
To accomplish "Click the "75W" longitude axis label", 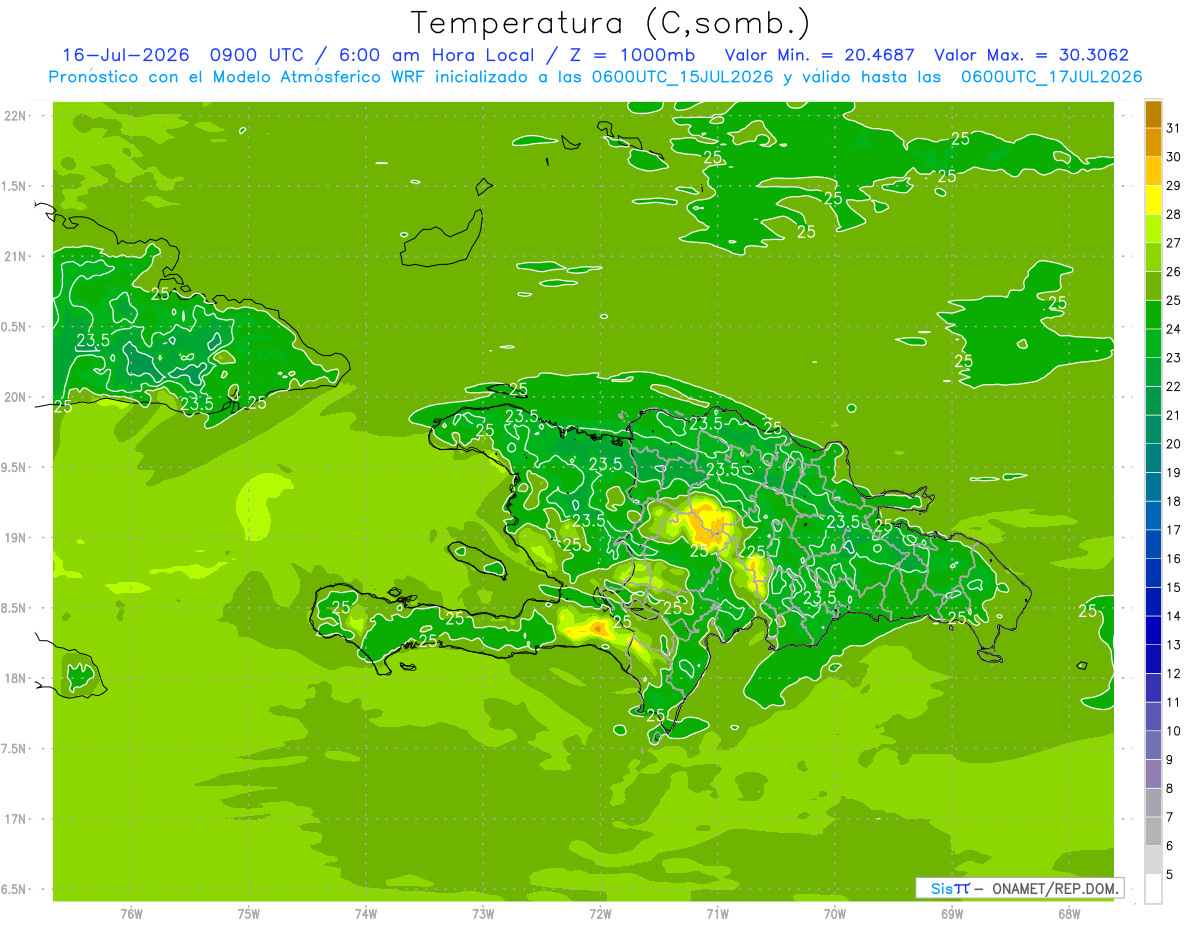I will [249, 914].
